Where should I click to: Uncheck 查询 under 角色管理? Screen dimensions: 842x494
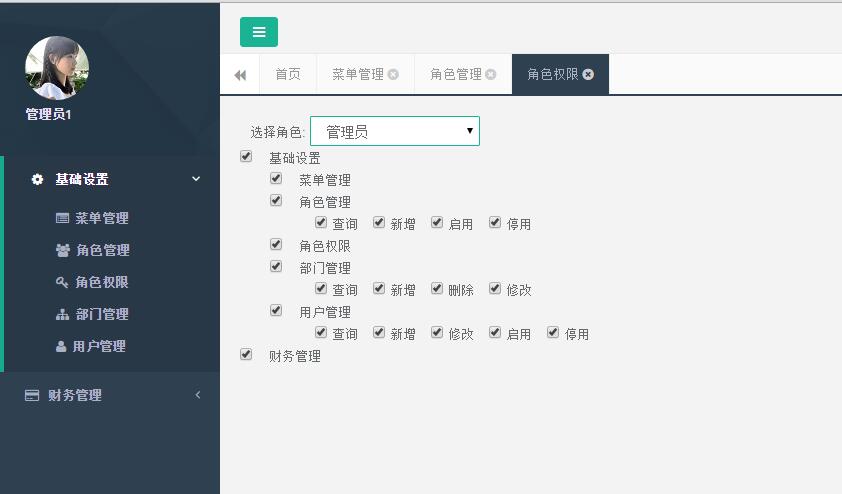coord(321,222)
